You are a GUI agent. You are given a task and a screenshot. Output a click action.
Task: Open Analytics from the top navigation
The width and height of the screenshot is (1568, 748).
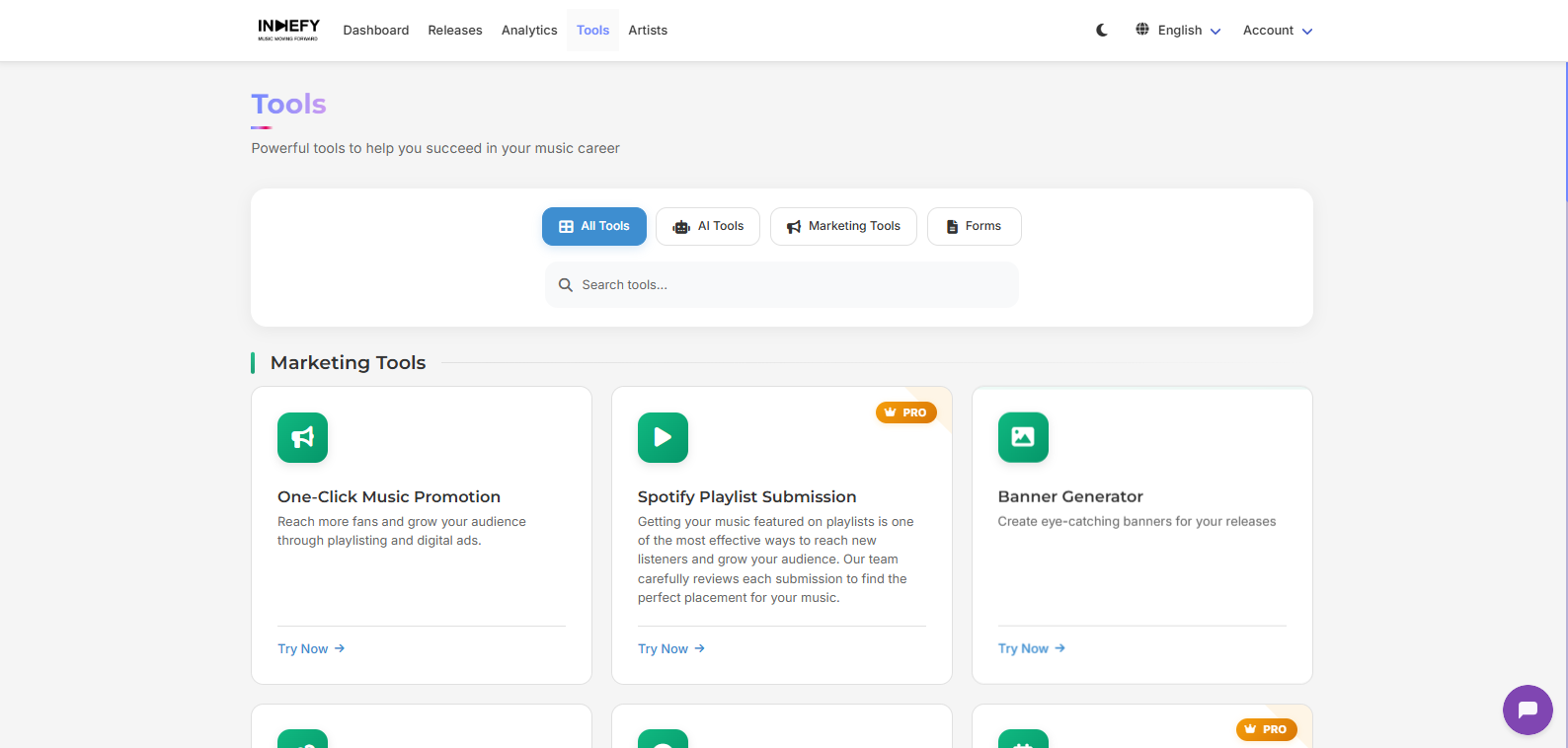529,31
